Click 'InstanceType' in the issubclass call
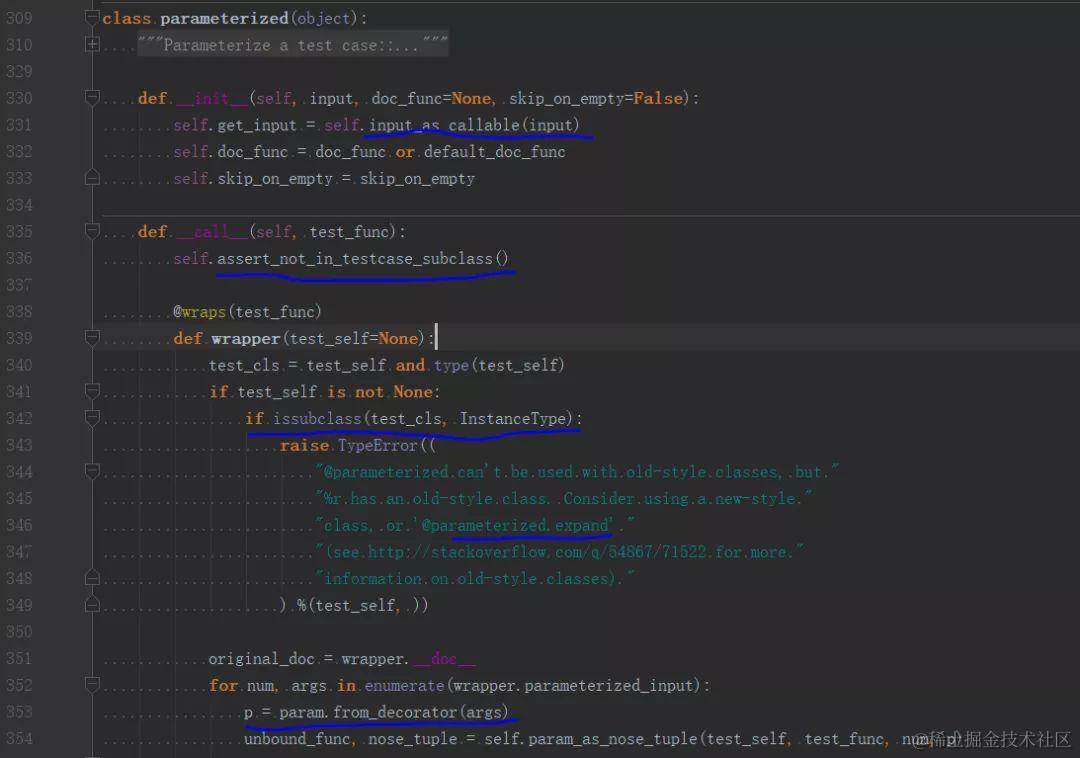 pyautogui.click(x=515, y=419)
